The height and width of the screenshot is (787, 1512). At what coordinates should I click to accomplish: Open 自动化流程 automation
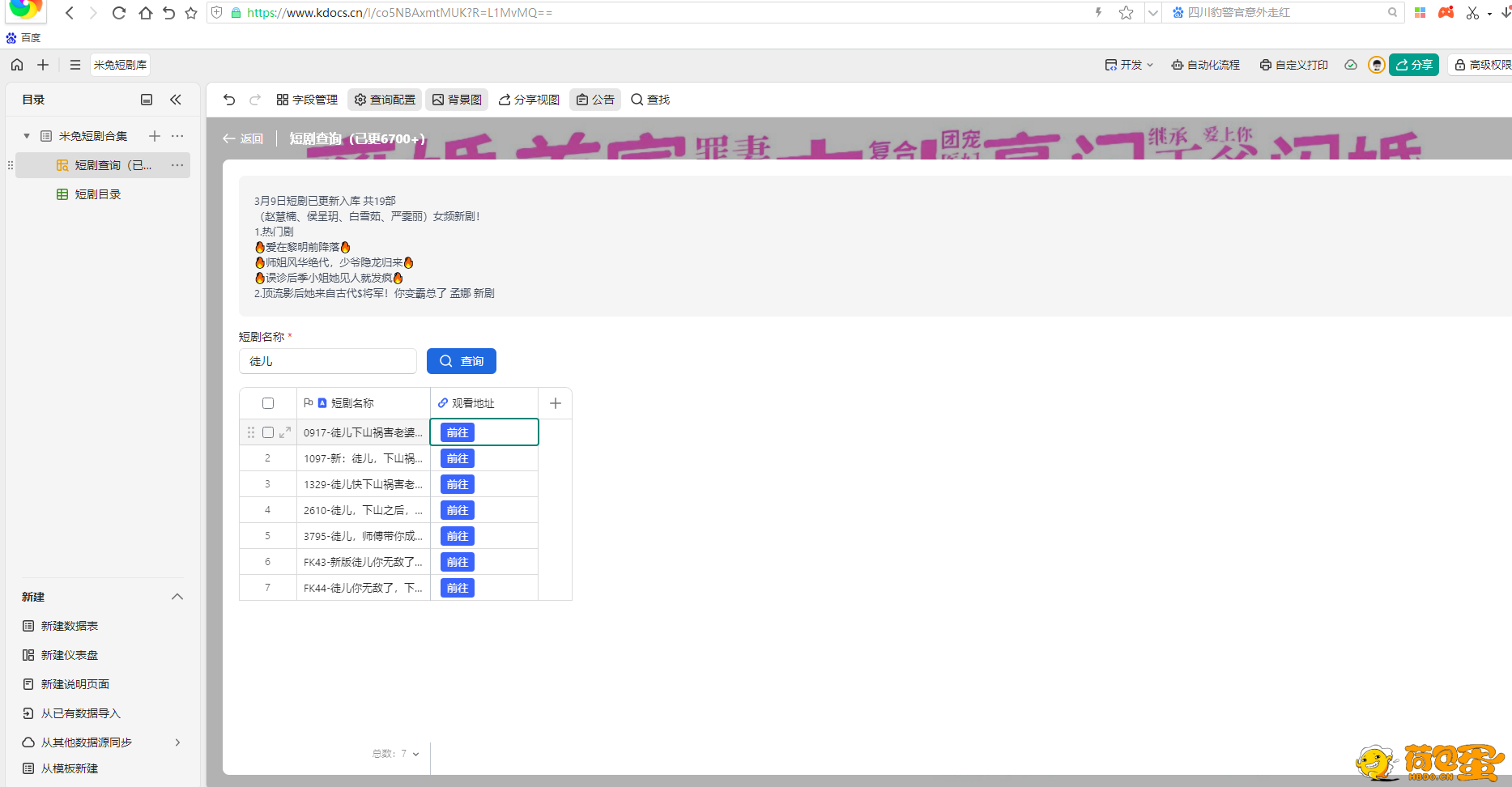[1205, 65]
